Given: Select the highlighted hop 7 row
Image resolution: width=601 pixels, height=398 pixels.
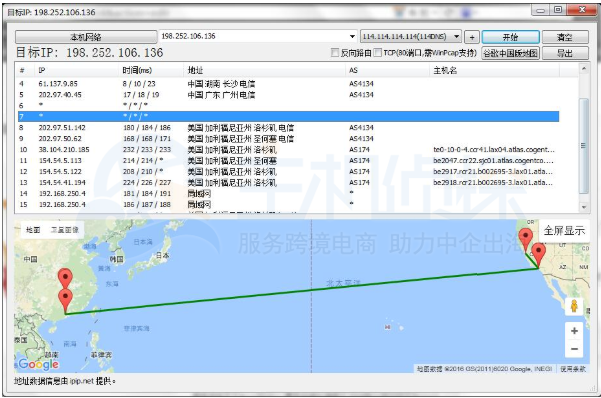Looking at the screenshot, I should click(288, 116).
